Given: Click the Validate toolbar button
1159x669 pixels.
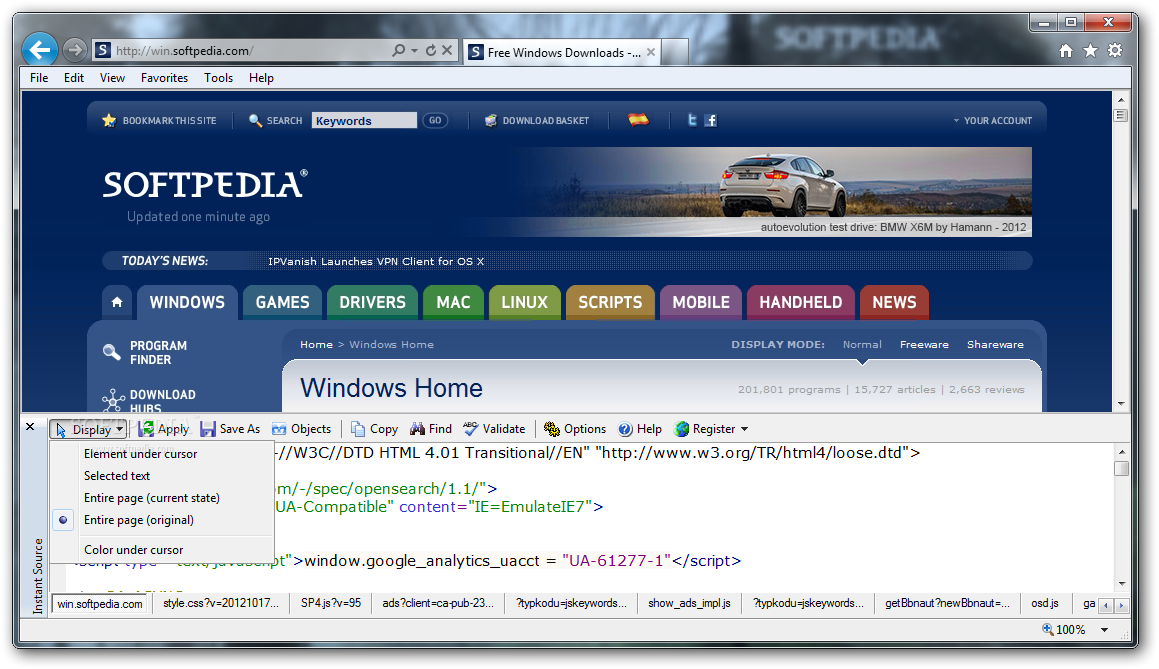Looking at the screenshot, I should (494, 429).
